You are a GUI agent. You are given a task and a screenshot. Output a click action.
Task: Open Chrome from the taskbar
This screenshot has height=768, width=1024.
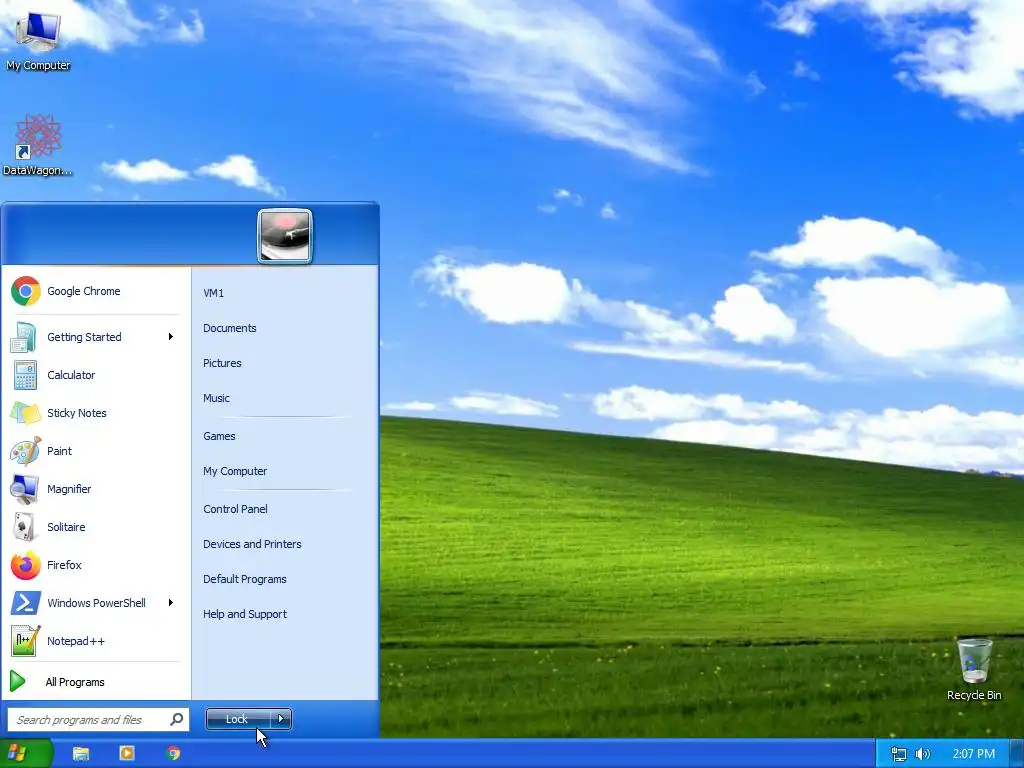(x=173, y=754)
